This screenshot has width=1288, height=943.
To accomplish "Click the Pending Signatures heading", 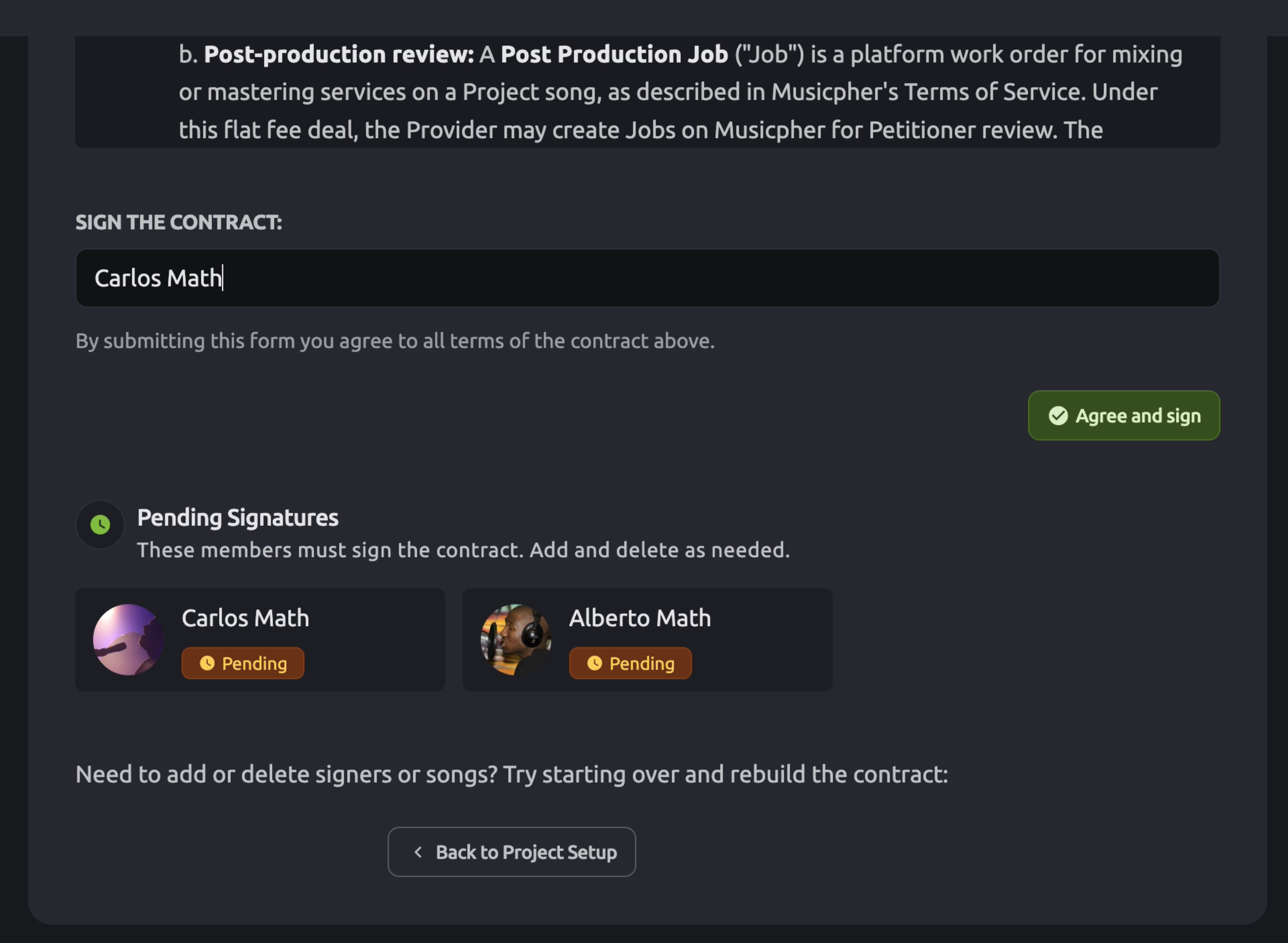I will pyautogui.click(x=237, y=518).
